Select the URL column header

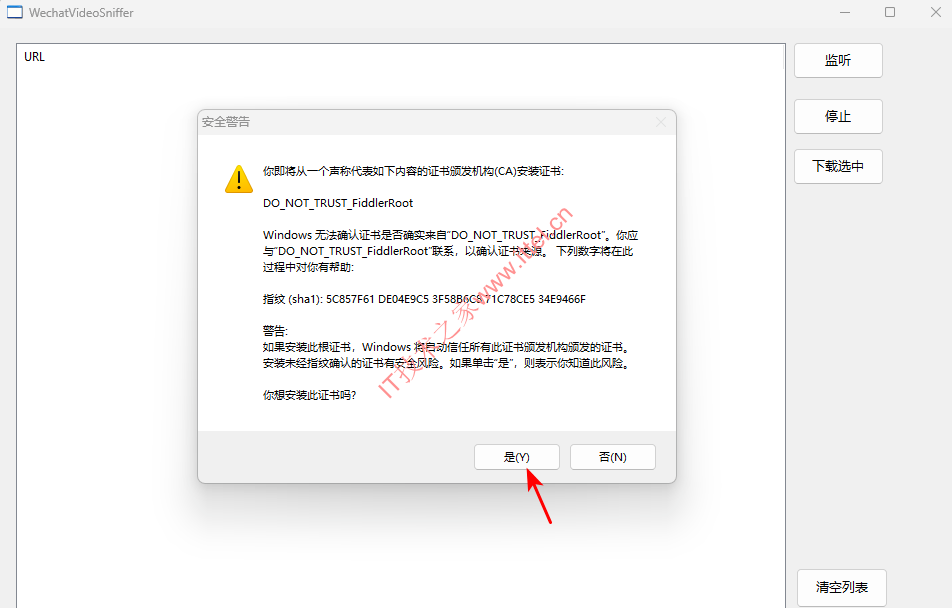35,56
